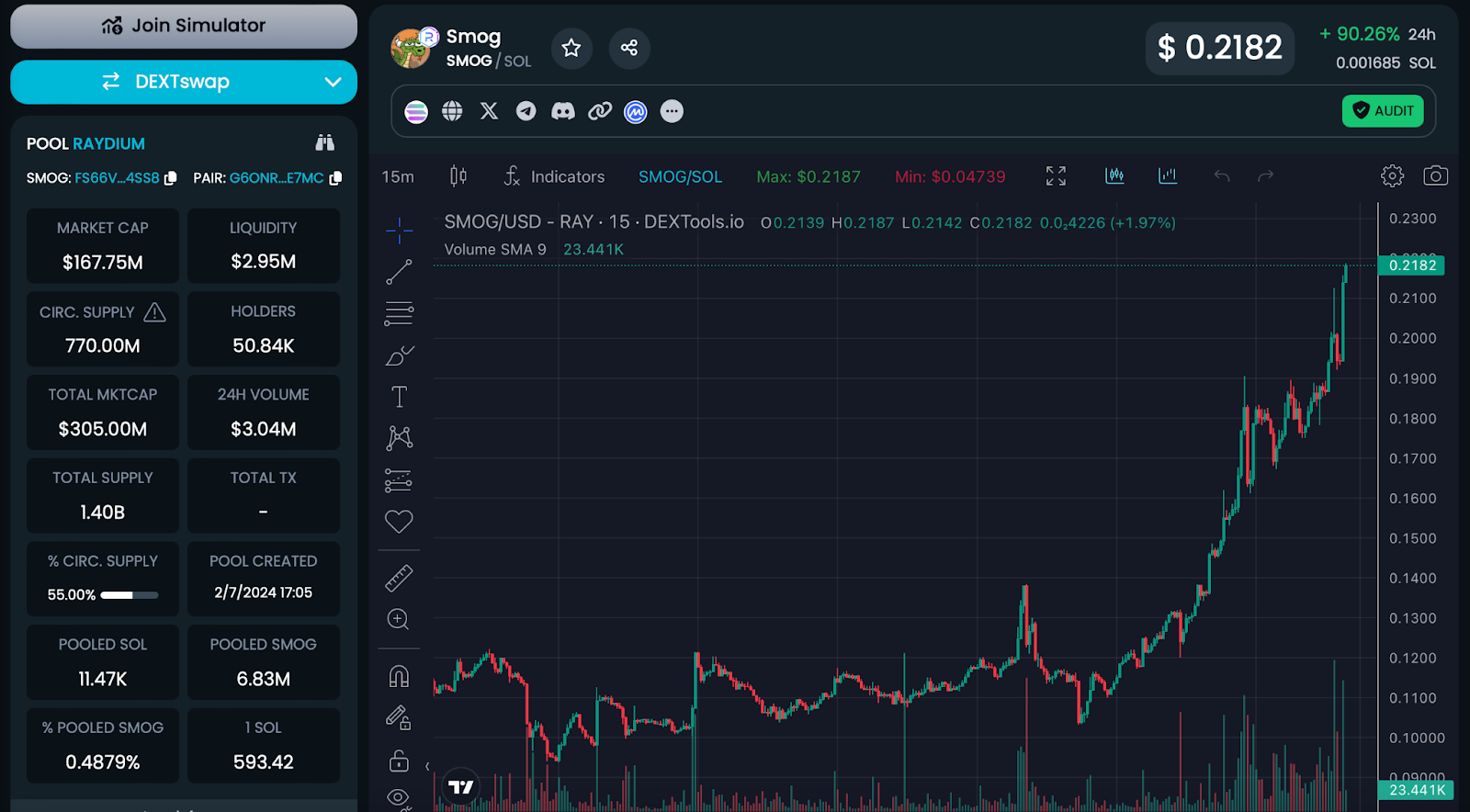Click the green AUDIT button
This screenshot has height=812, width=1470.
tap(1383, 111)
